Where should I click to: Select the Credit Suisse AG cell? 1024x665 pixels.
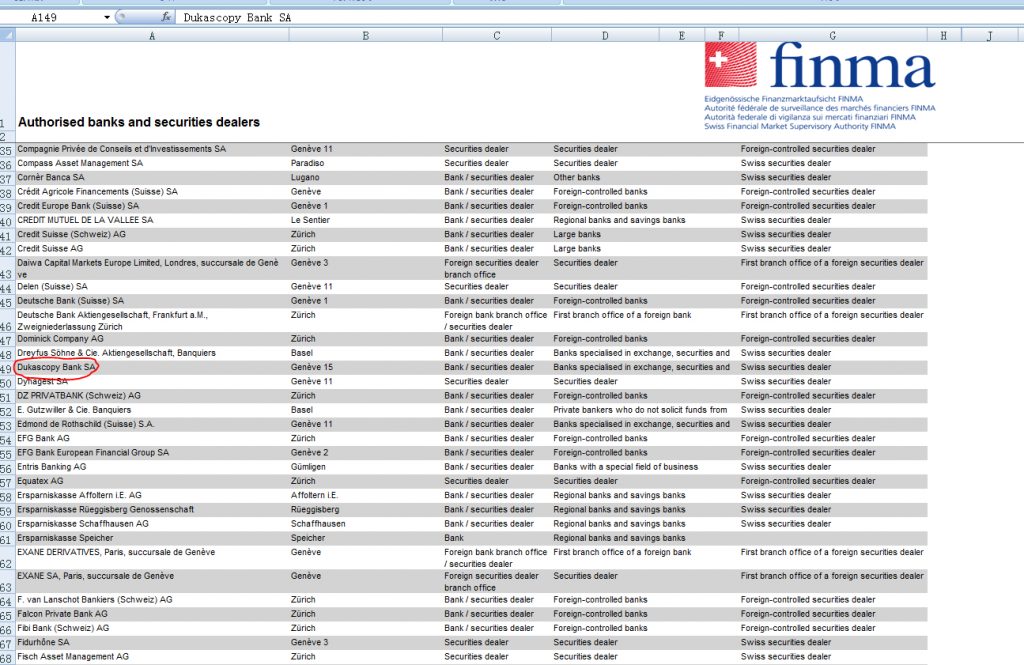[152, 249]
